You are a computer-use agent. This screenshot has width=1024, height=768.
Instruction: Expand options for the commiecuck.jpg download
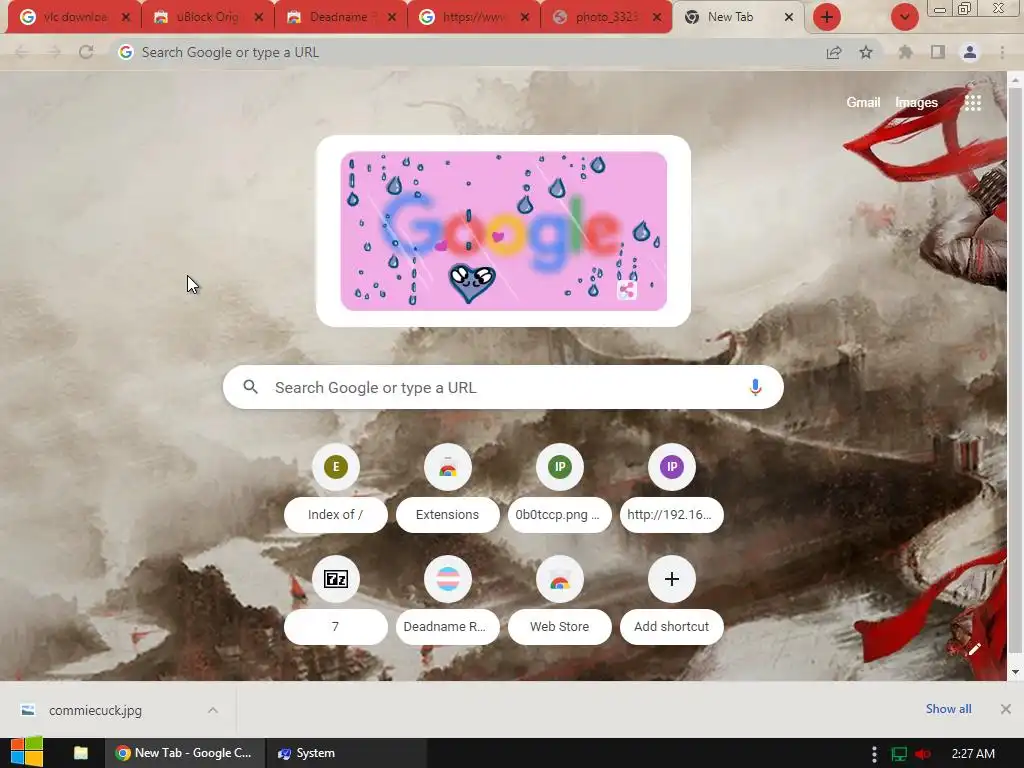point(213,710)
